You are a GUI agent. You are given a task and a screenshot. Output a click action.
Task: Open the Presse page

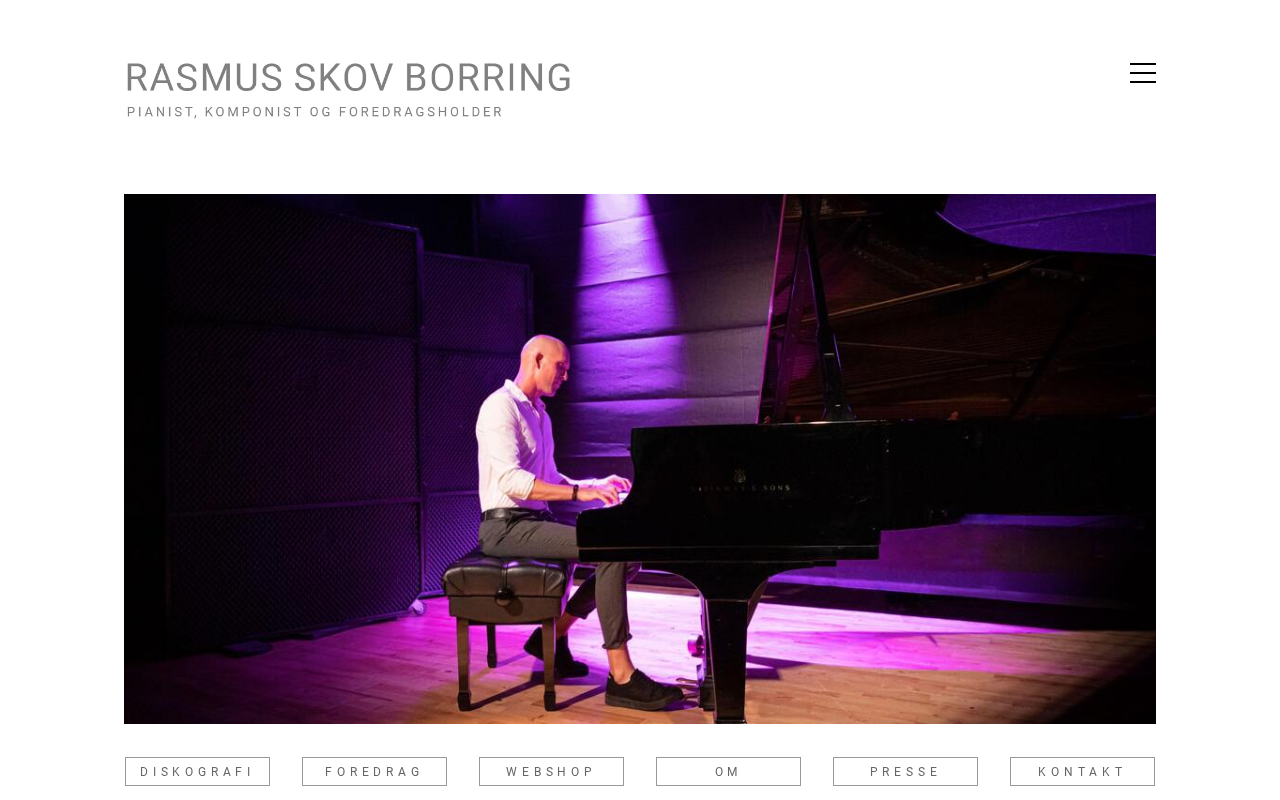[905, 772]
